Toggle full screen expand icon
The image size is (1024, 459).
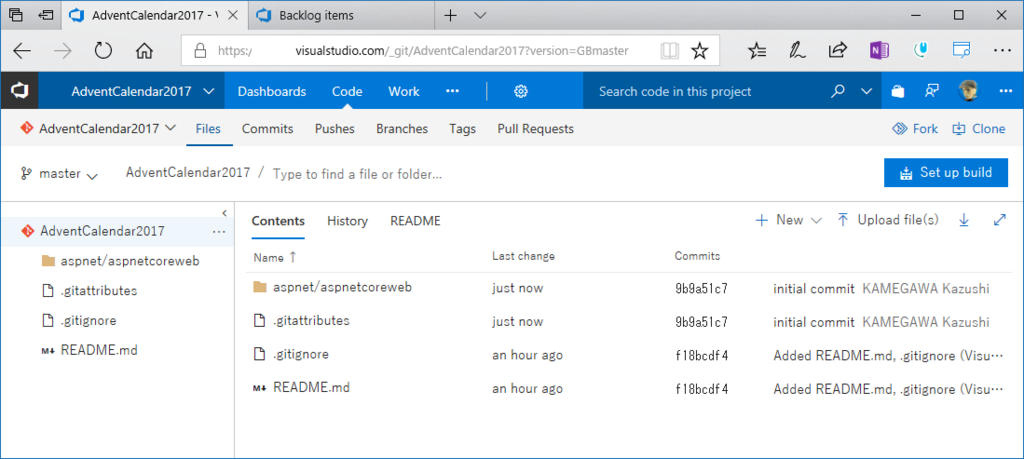(x=999, y=221)
